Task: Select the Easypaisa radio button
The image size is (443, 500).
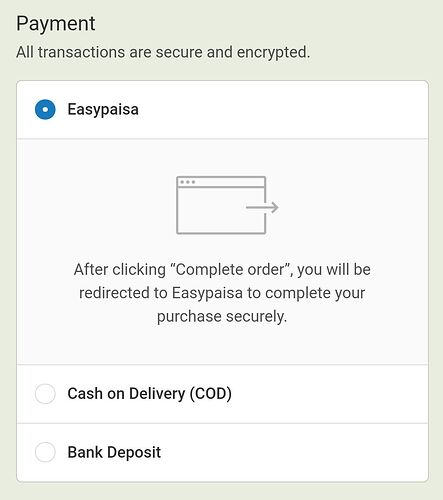Action: pos(45,109)
